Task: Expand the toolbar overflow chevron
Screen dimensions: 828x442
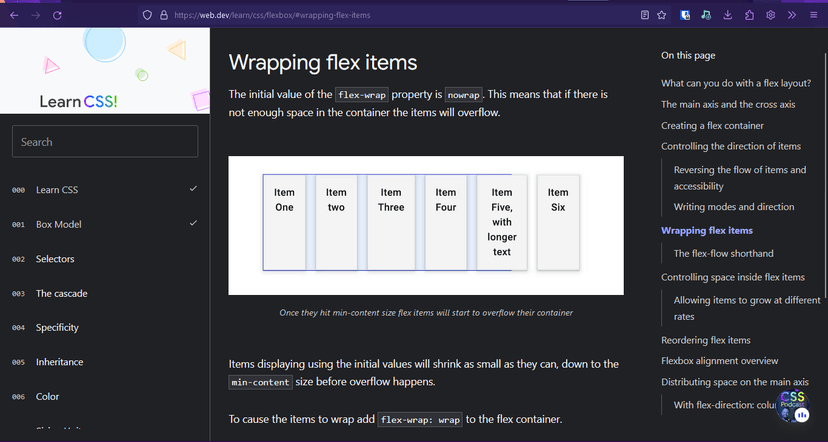Action: (792, 15)
